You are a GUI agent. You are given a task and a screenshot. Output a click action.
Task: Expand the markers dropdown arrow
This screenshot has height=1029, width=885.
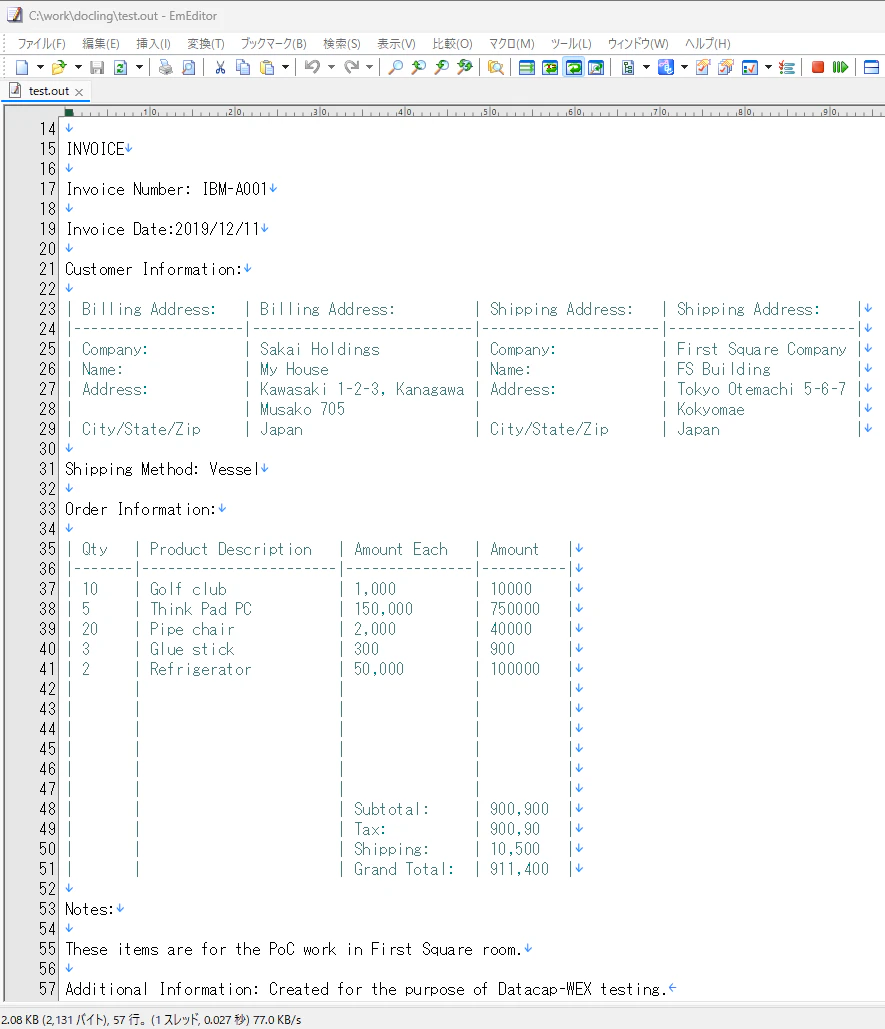(x=684, y=67)
